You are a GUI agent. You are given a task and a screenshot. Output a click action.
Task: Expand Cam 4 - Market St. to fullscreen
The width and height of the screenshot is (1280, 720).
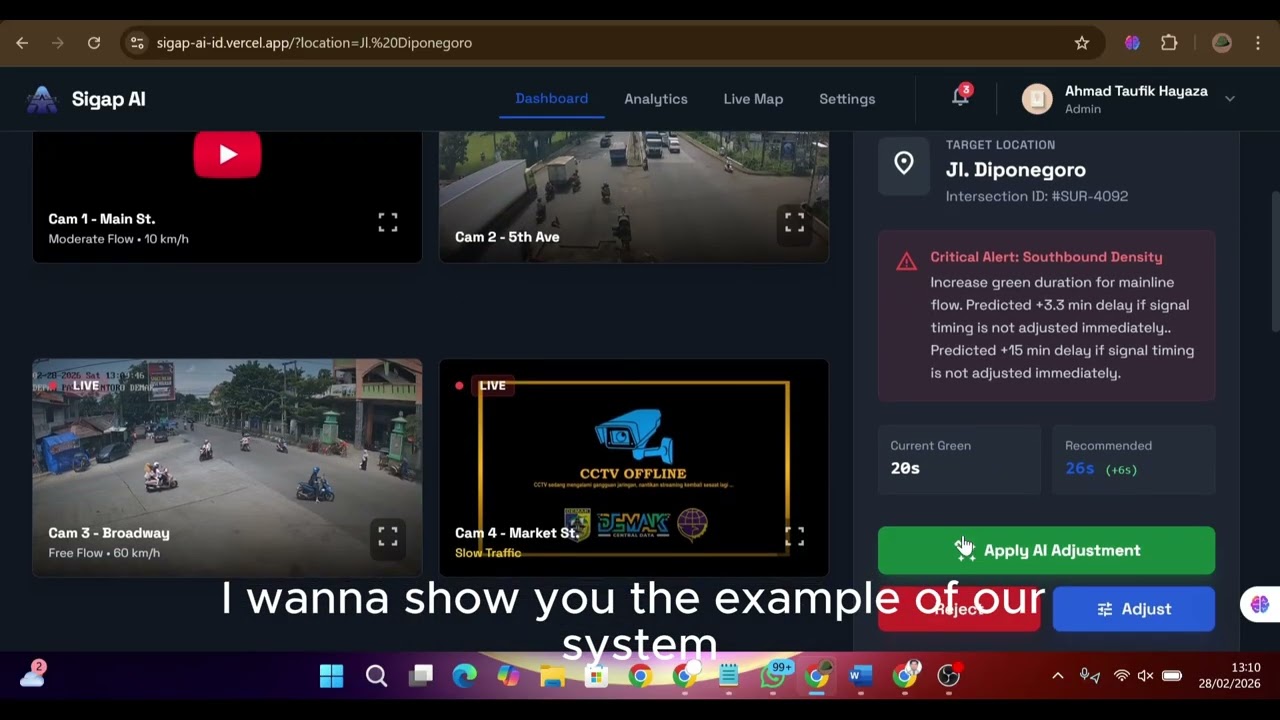coord(794,537)
